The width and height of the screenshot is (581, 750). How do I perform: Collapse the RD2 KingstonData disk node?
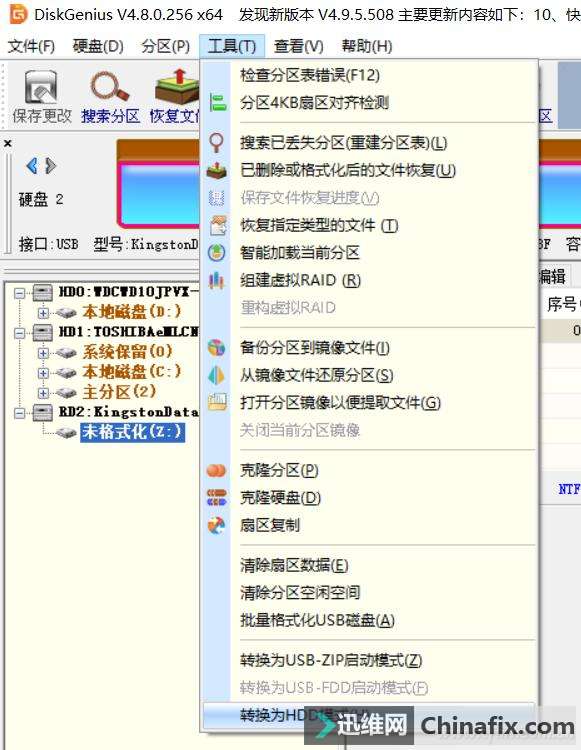coord(19,413)
